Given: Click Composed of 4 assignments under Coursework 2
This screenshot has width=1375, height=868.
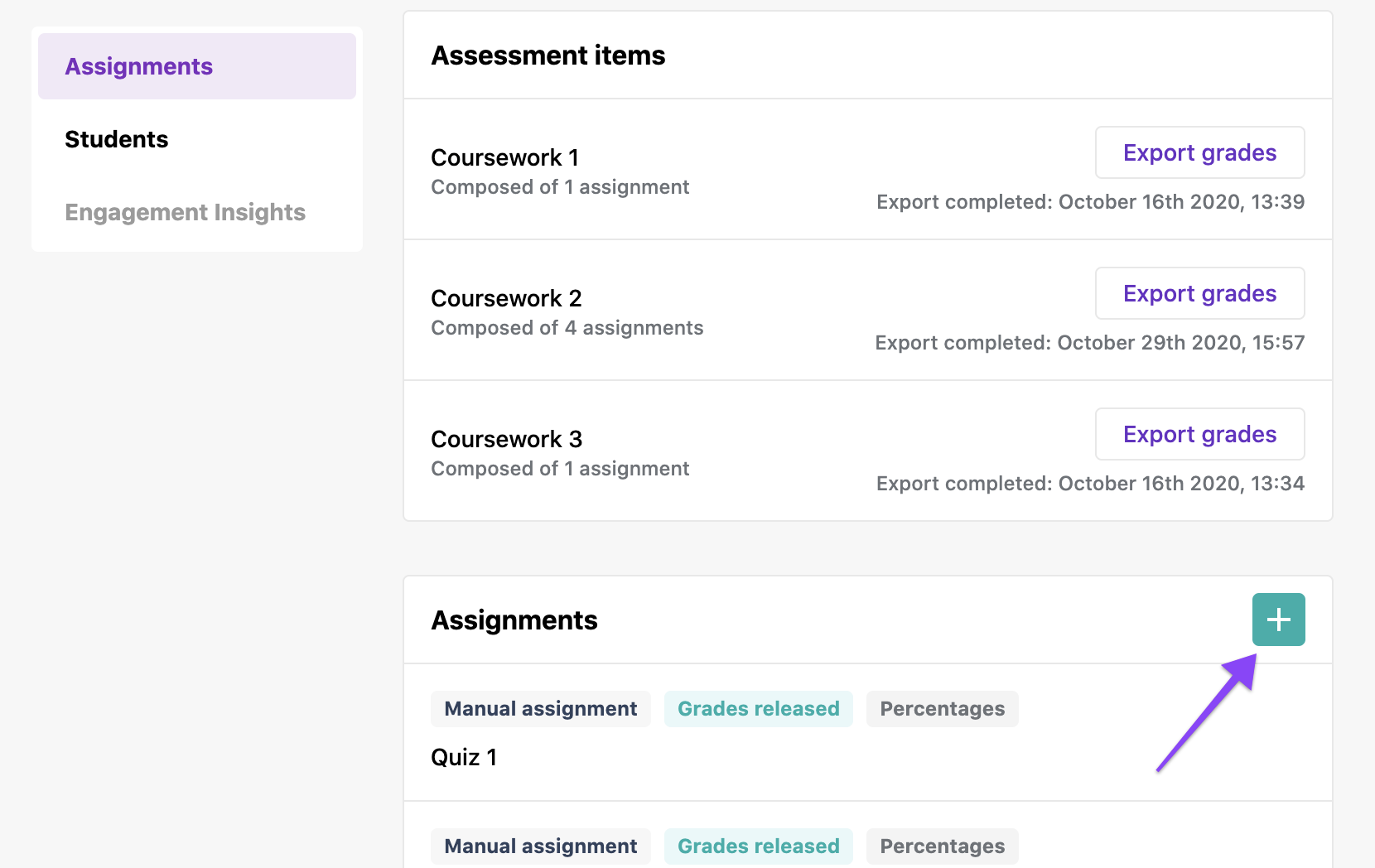Looking at the screenshot, I should (567, 327).
